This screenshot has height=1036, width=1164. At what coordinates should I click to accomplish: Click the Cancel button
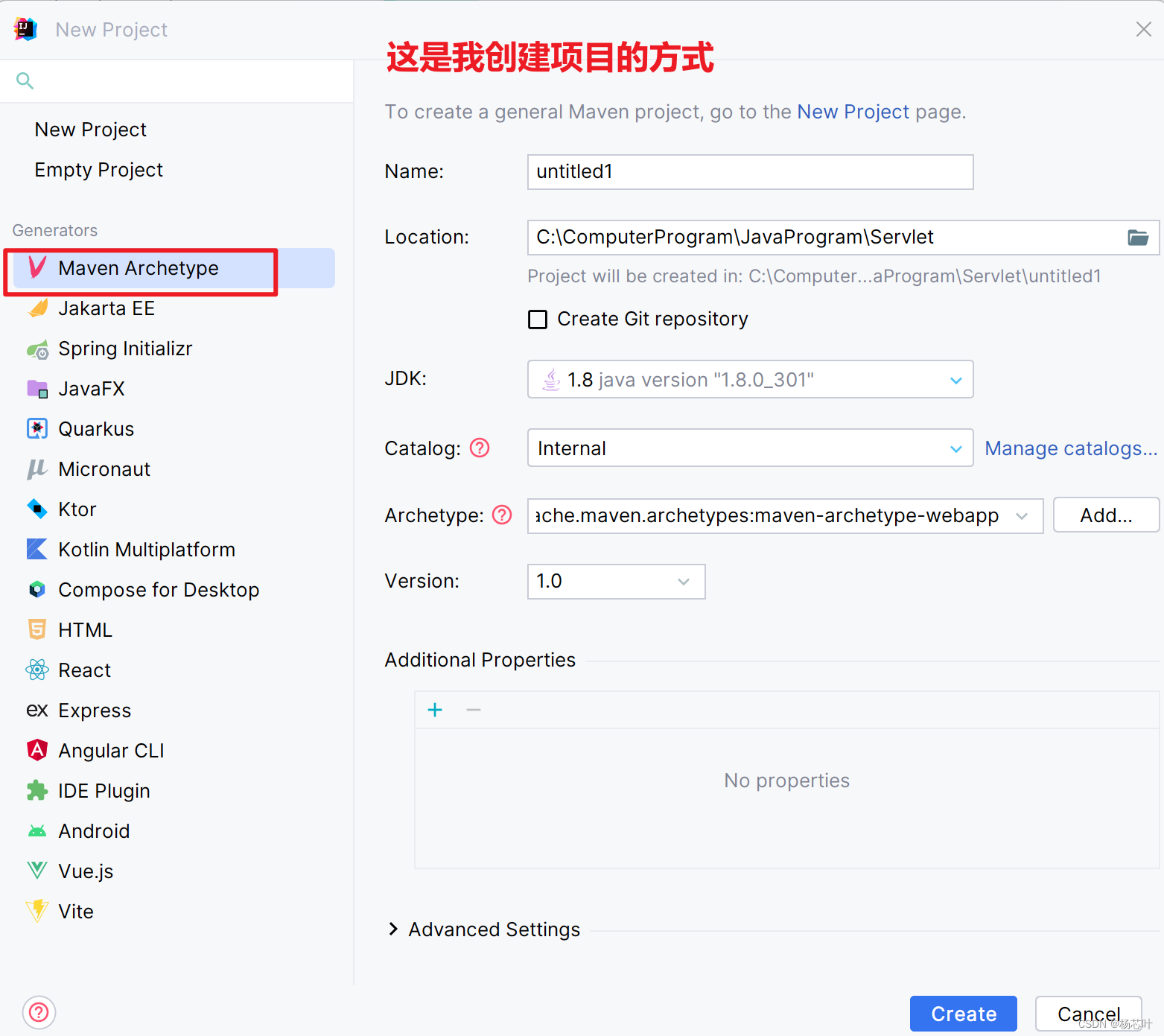pos(1089,1014)
